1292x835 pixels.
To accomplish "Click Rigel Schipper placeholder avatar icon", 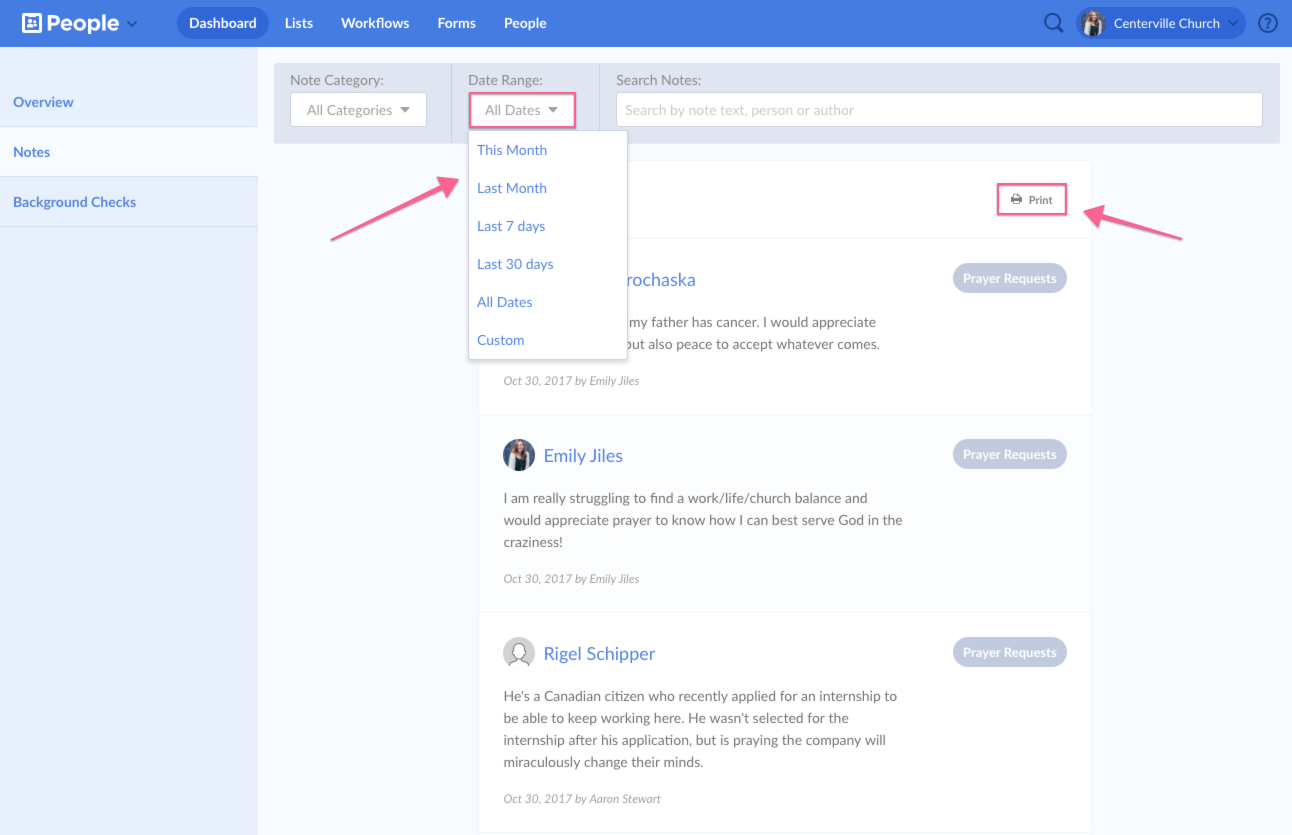I will (518, 653).
